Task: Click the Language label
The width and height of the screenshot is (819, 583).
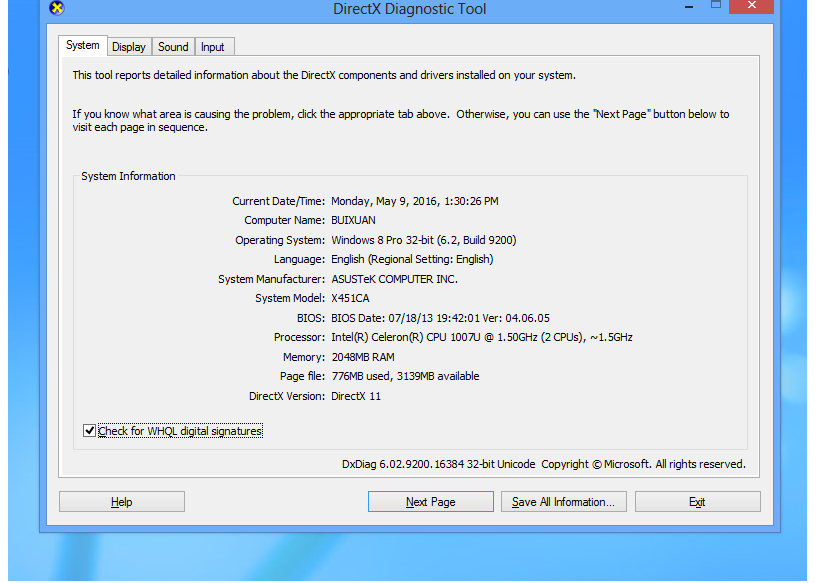Action: 299,260
